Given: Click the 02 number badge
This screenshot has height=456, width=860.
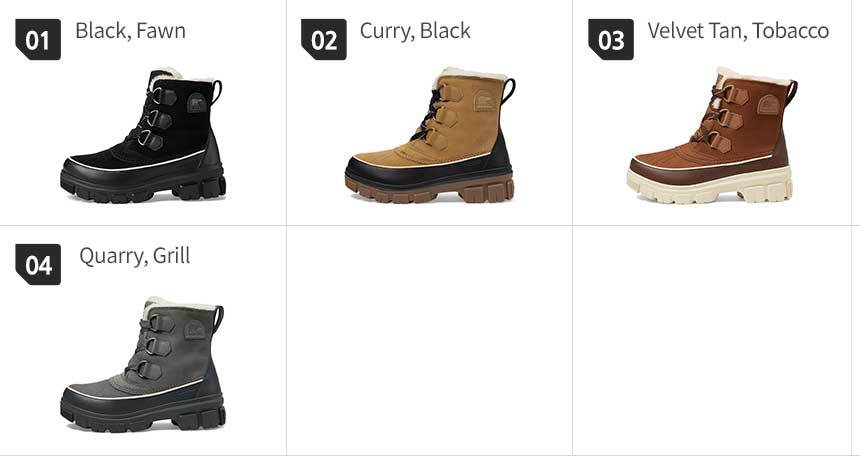Looking at the screenshot, I should 324,40.
